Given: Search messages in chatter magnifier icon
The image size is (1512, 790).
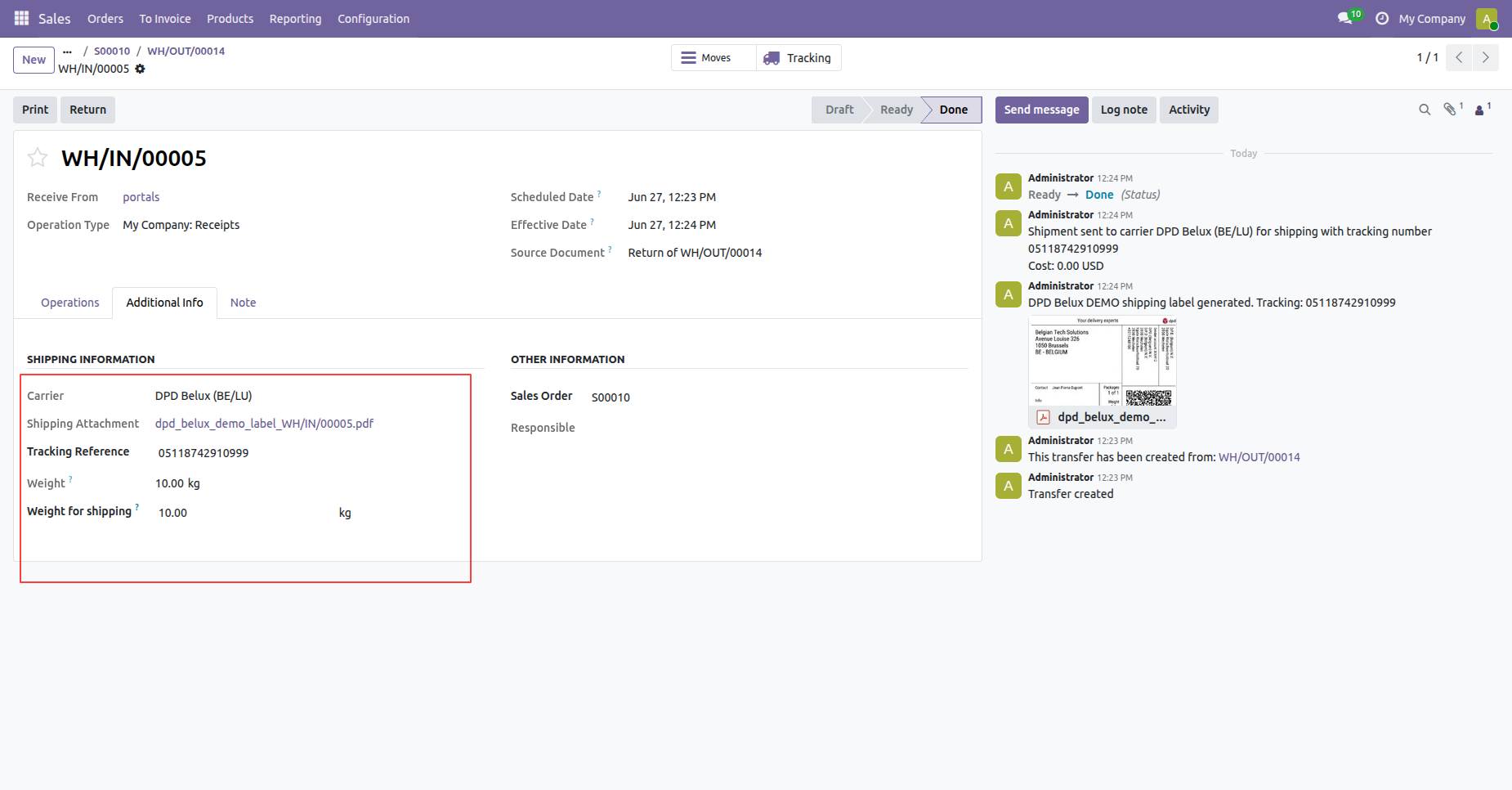Looking at the screenshot, I should coord(1425,110).
